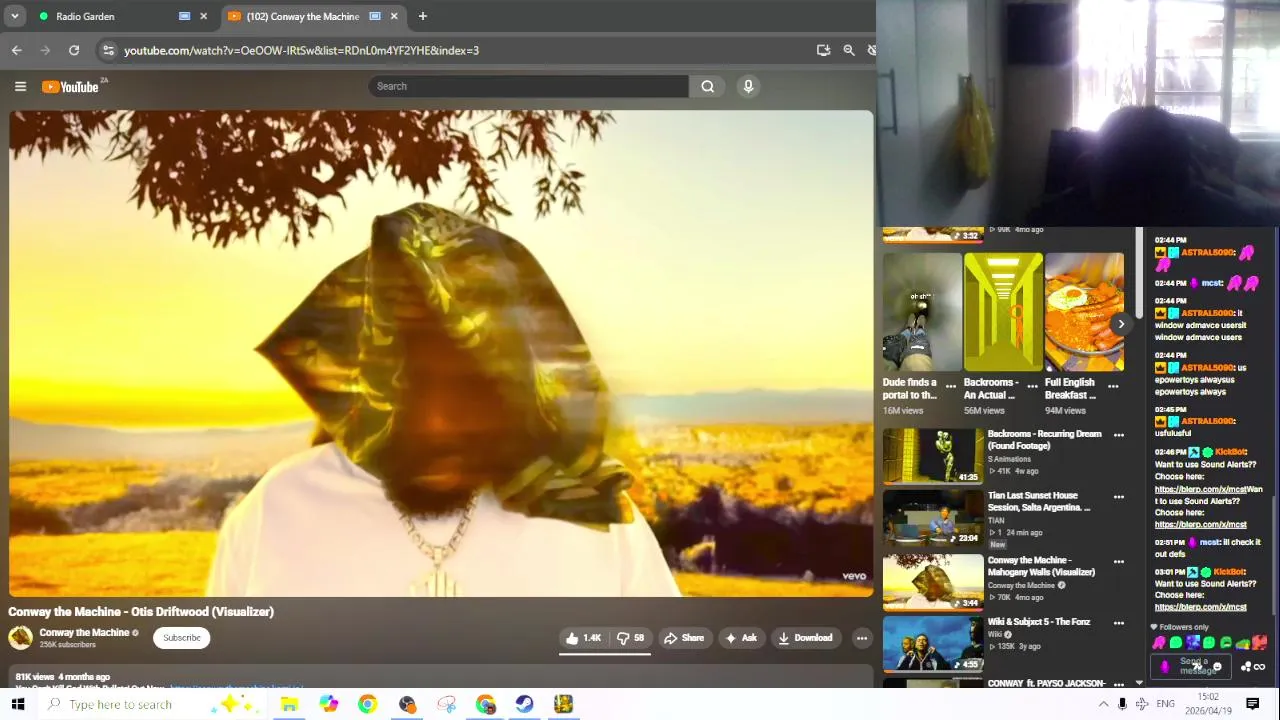
Task: Open 'Full English Breakfast' short
Action: tap(1084, 311)
